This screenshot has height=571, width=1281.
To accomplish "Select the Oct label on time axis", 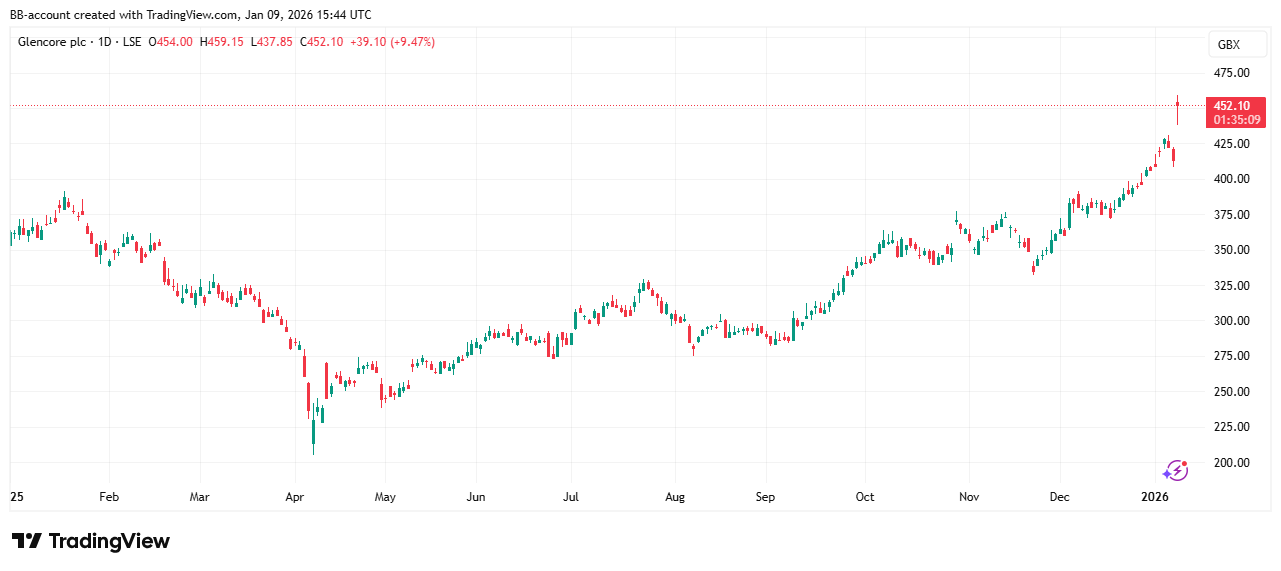I will 864,496.
